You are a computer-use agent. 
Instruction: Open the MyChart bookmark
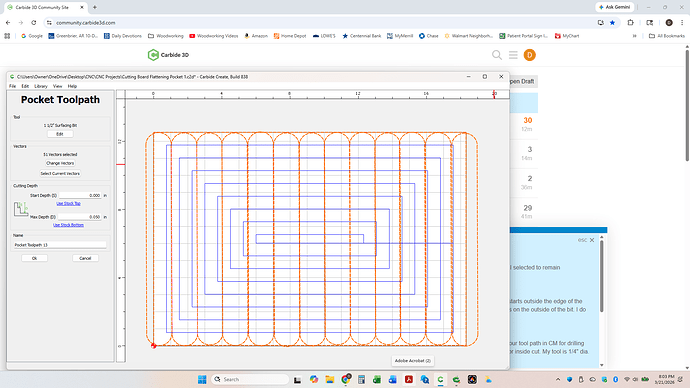(567, 36)
